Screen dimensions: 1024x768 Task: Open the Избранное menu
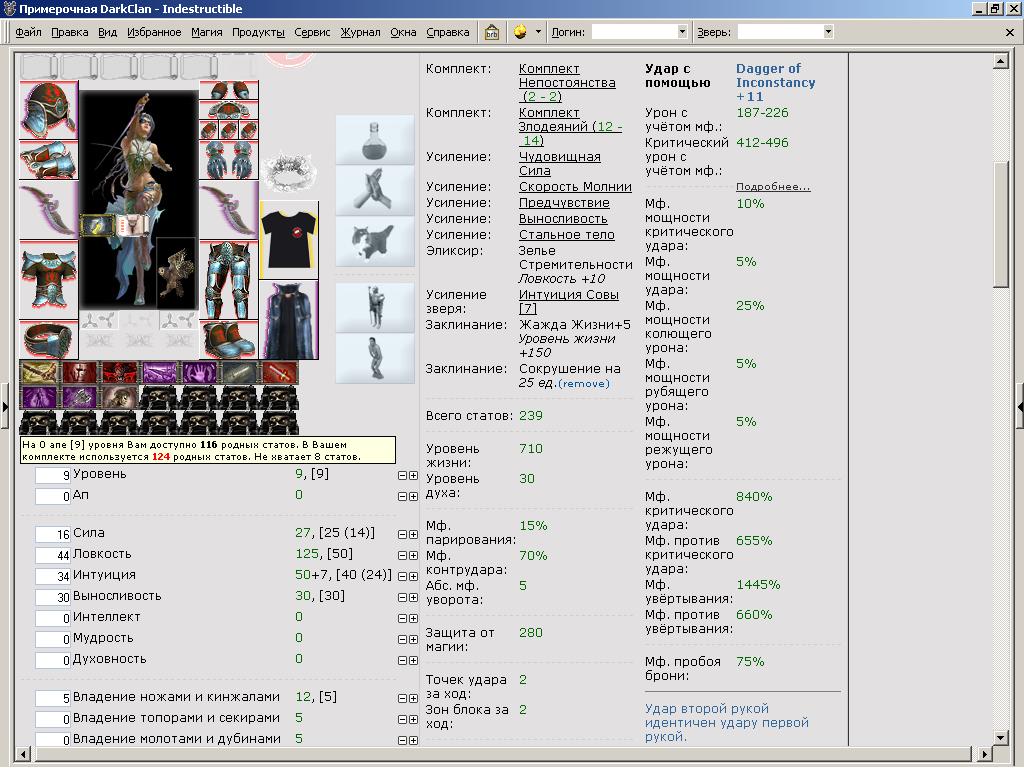(x=154, y=32)
